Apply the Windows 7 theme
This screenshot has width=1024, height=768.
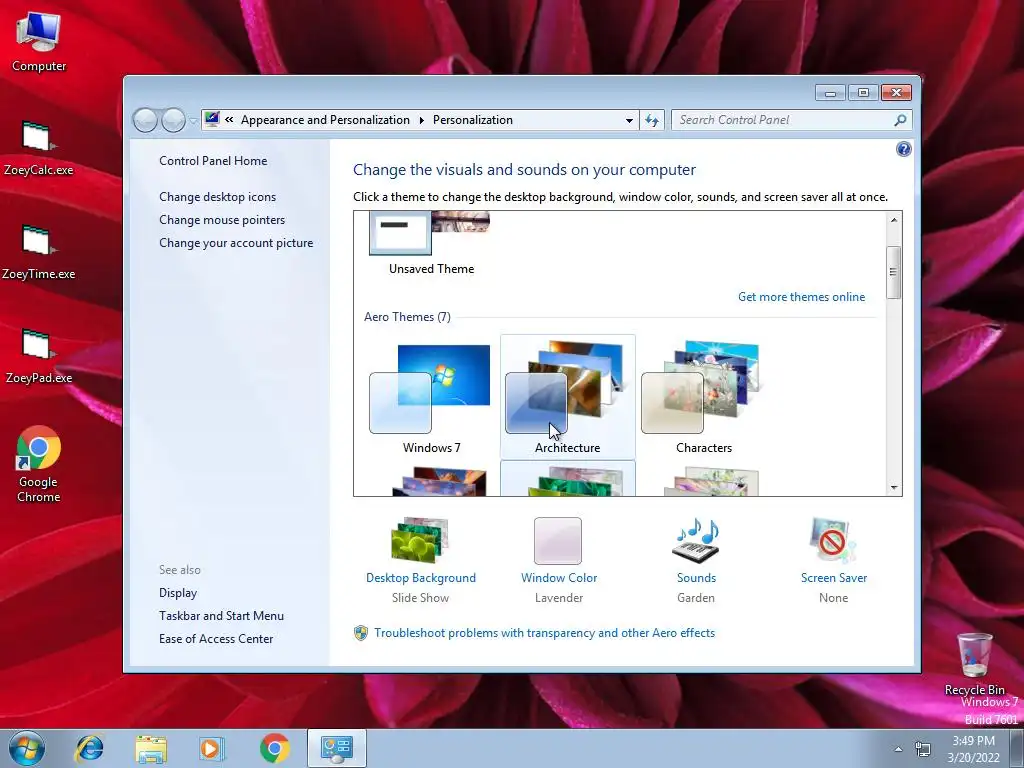[431, 398]
